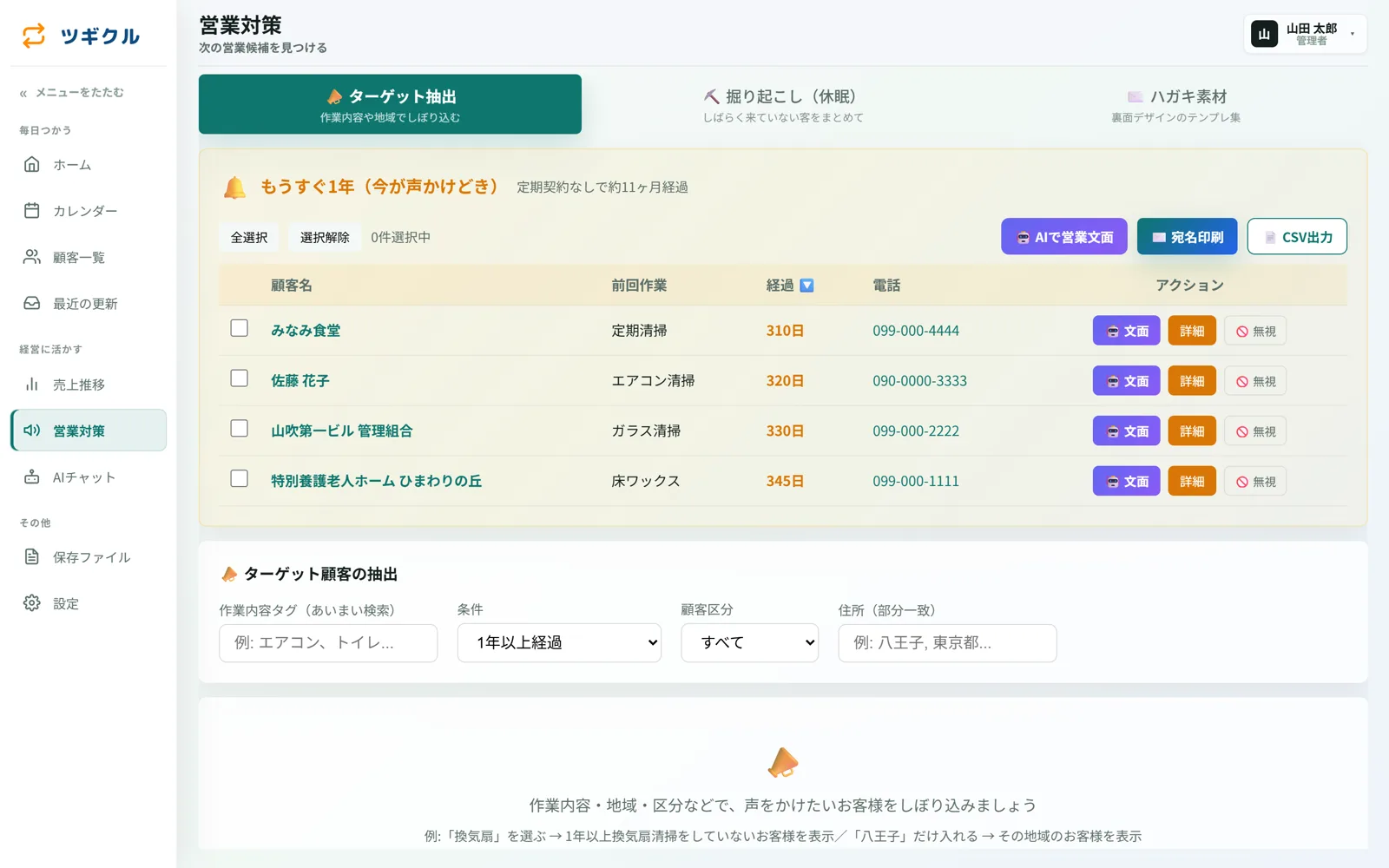Open the 条件 dropdown (1年以上経過)
1389x868 pixels.
click(559, 643)
